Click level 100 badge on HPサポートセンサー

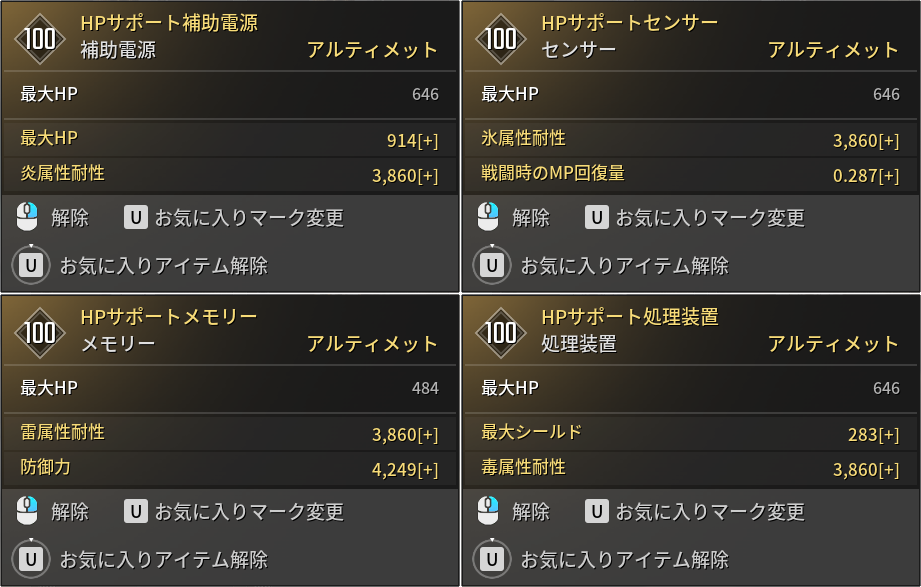click(x=501, y=39)
